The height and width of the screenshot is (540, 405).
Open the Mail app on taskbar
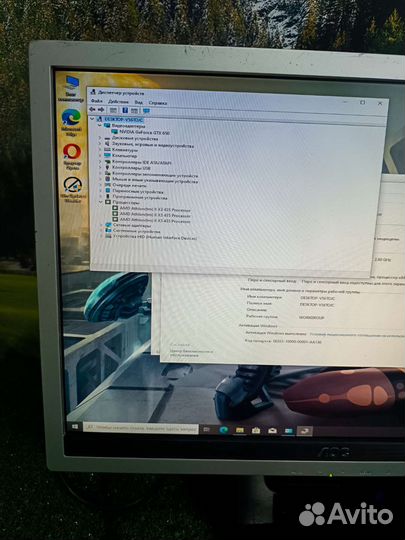click(x=272, y=430)
